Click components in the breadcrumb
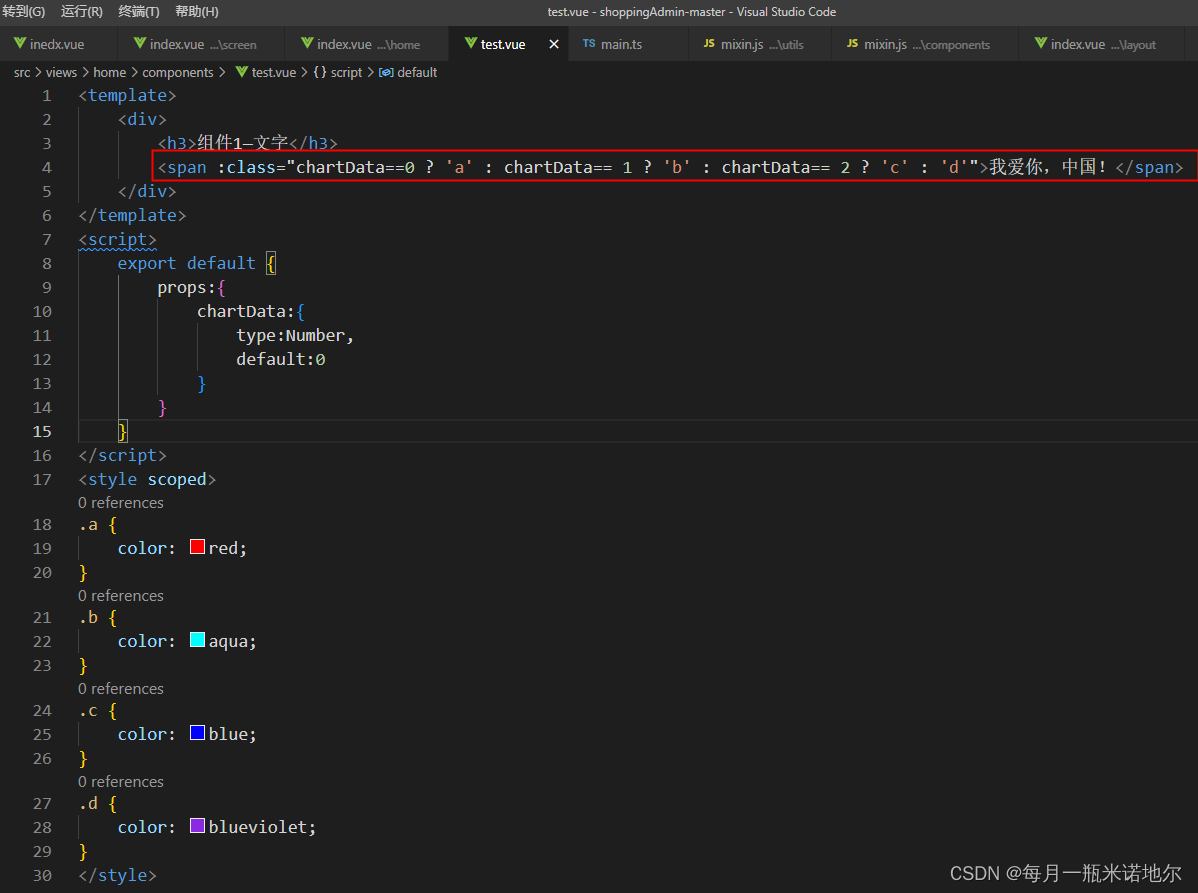 (178, 73)
